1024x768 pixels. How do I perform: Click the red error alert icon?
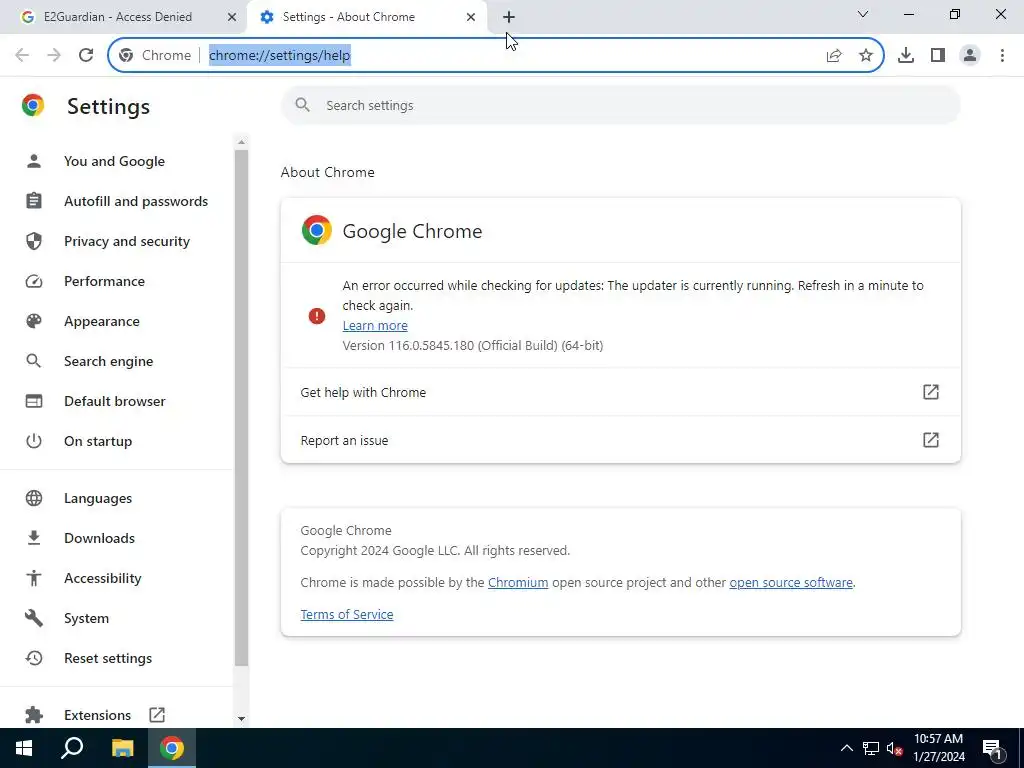[317, 316]
